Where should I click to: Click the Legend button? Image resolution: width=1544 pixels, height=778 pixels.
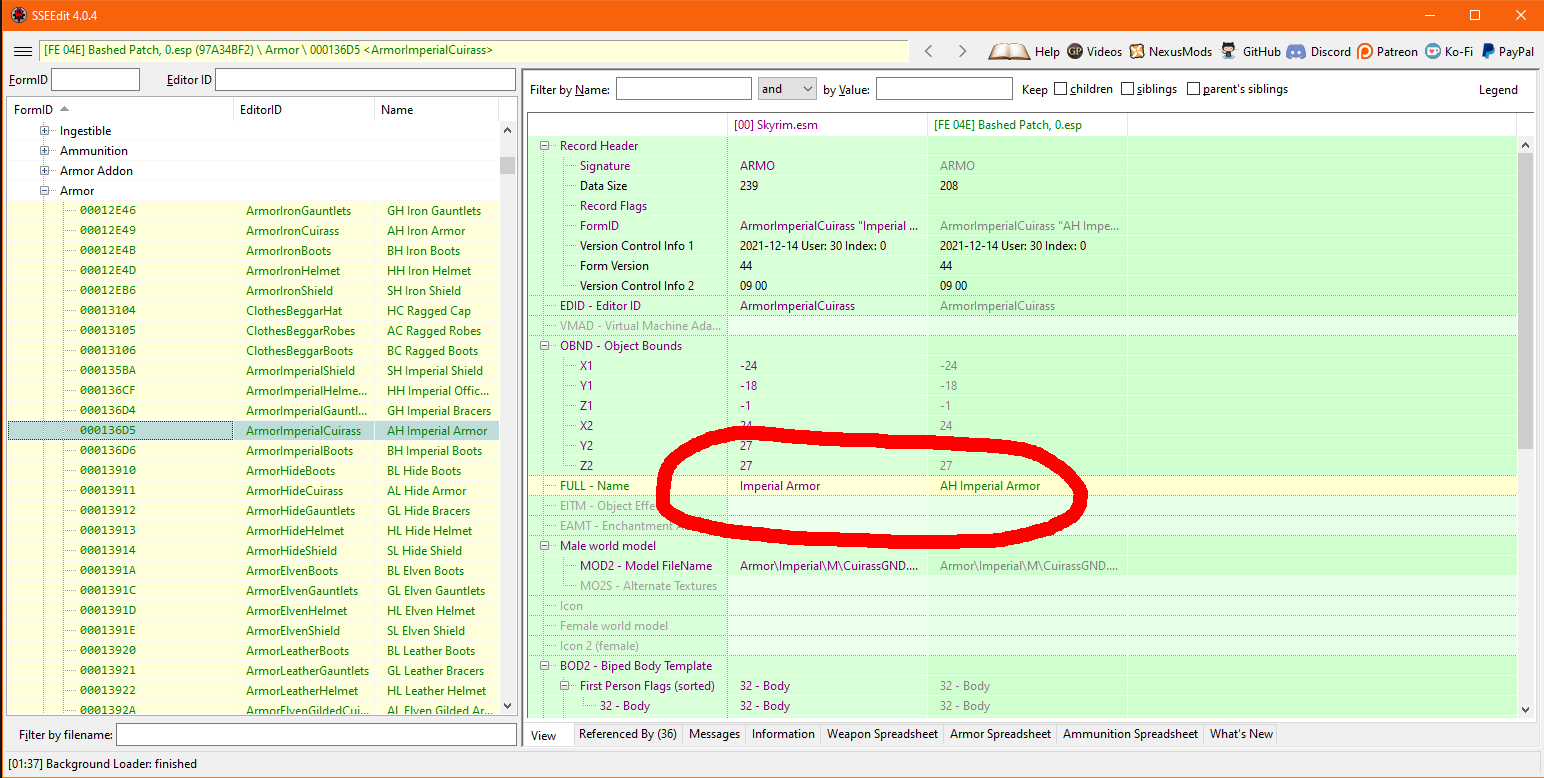[1497, 90]
